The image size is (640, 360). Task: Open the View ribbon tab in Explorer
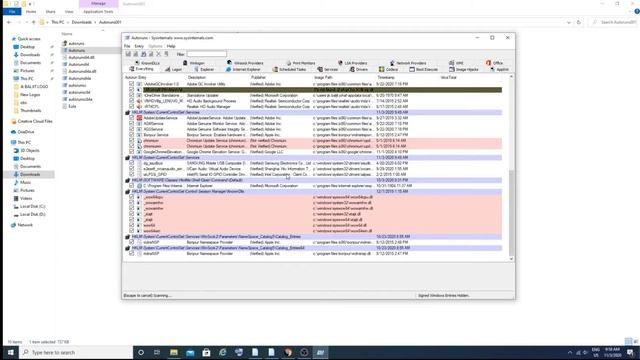click(x=69, y=12)
